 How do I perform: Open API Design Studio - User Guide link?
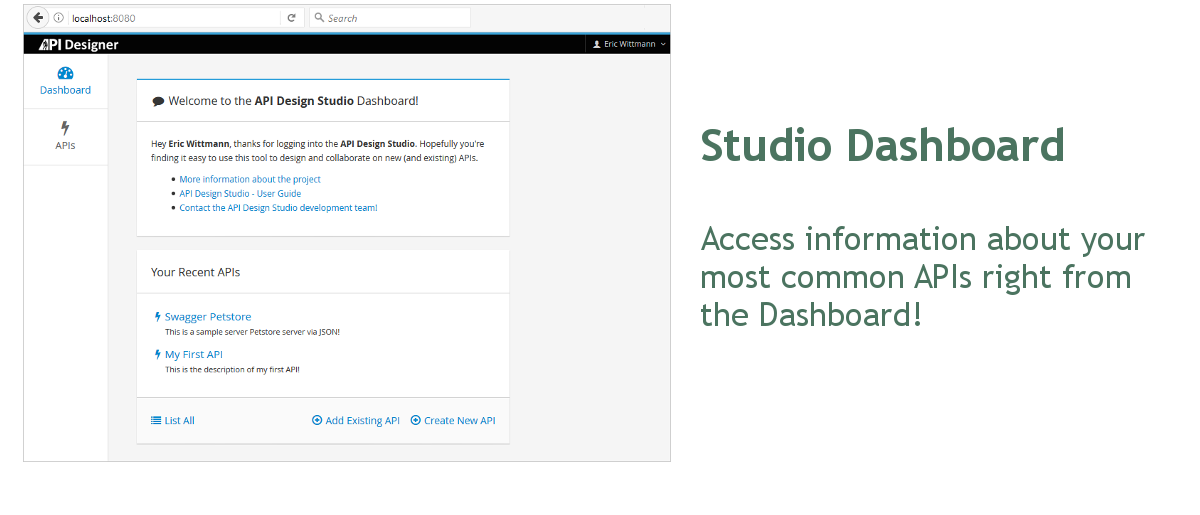pos(240,193)
